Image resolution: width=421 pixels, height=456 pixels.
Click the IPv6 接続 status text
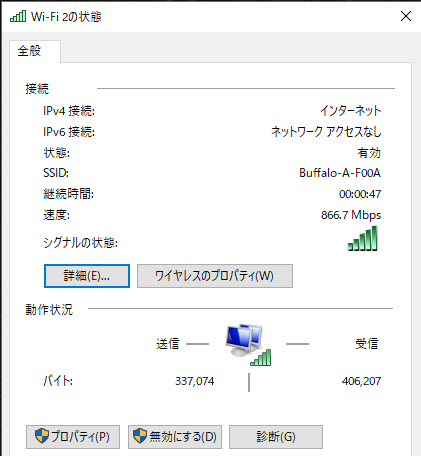(x=326, y=132)
